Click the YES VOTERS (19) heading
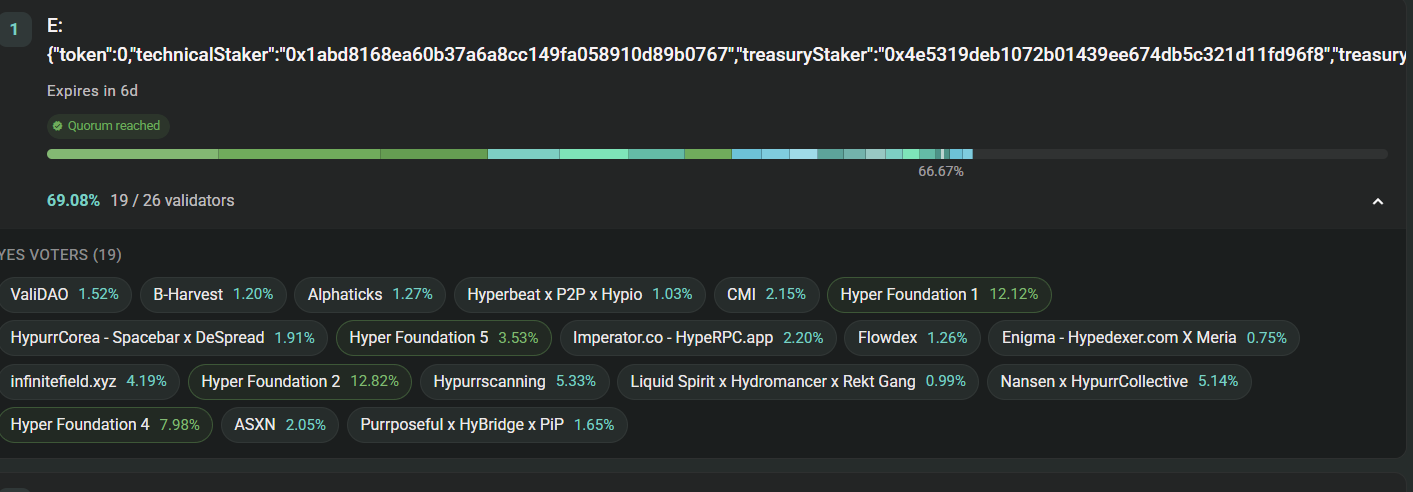This screenshot has height=492, width=1413. tap(59, 255)
